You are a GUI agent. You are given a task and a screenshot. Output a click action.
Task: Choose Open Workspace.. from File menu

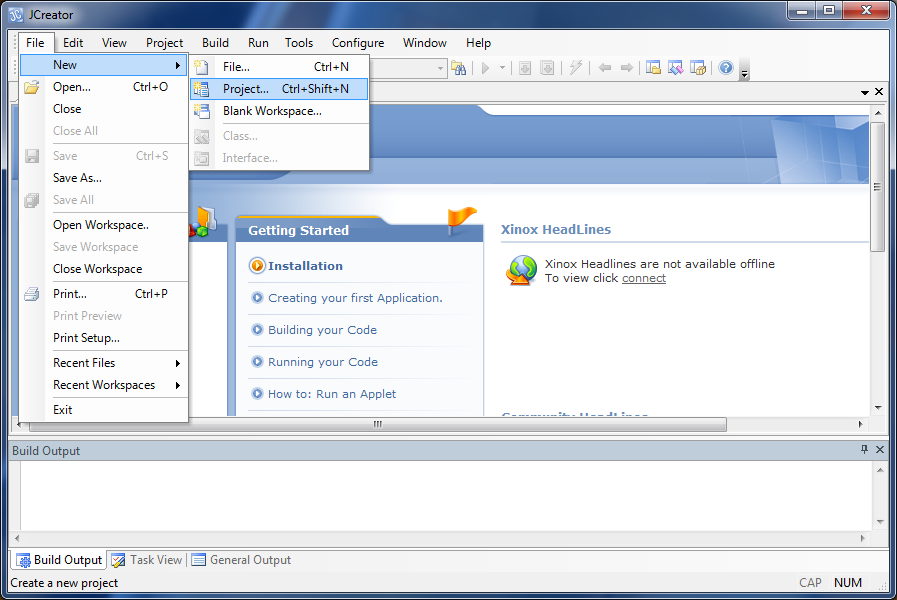104,225
